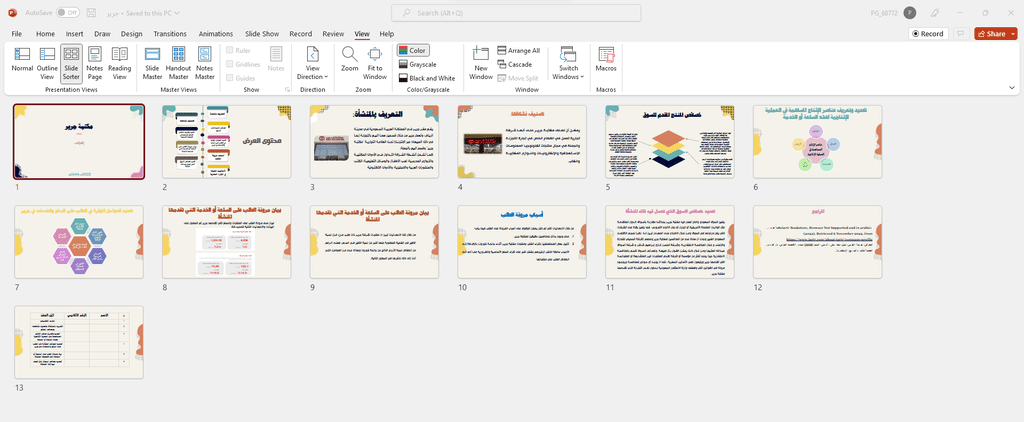Click Fit to Window

click(x=375, y=63)
